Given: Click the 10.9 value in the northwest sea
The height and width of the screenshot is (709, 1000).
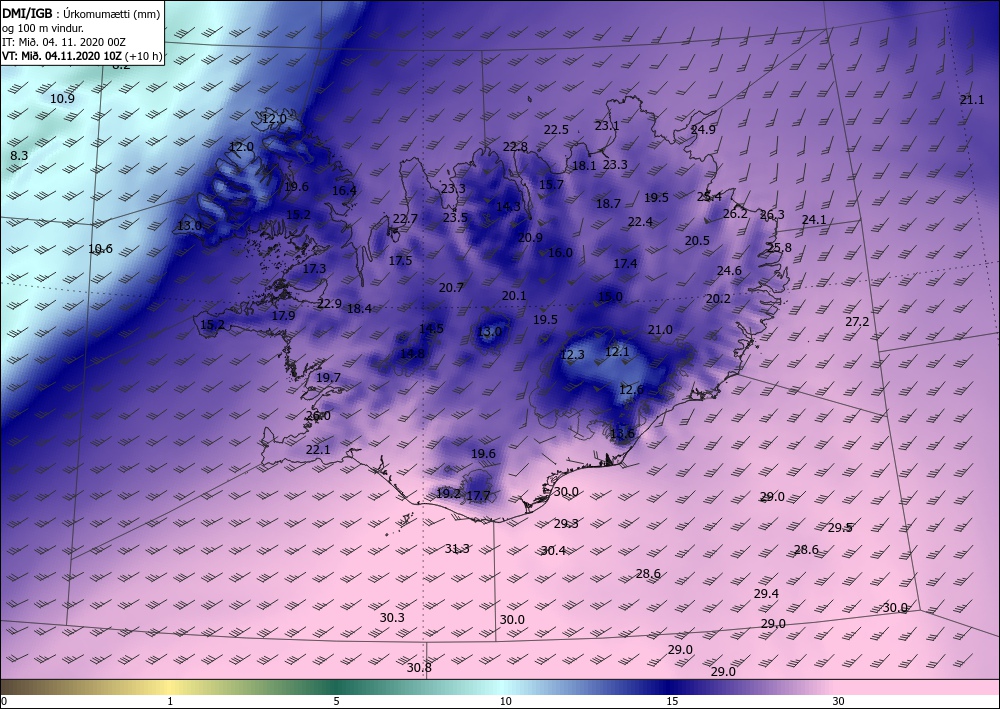Looking at the screenshot, I should (62, 98).
